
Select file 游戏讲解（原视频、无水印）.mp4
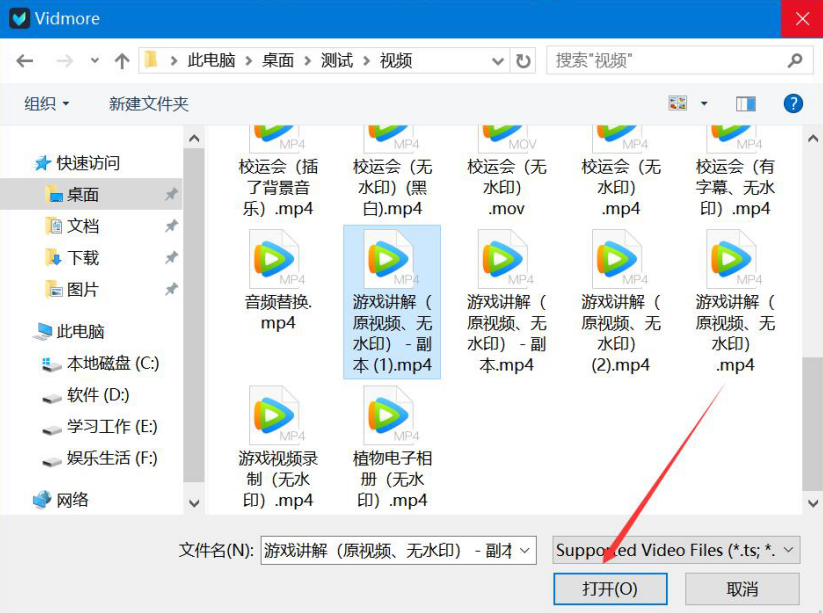735,302
